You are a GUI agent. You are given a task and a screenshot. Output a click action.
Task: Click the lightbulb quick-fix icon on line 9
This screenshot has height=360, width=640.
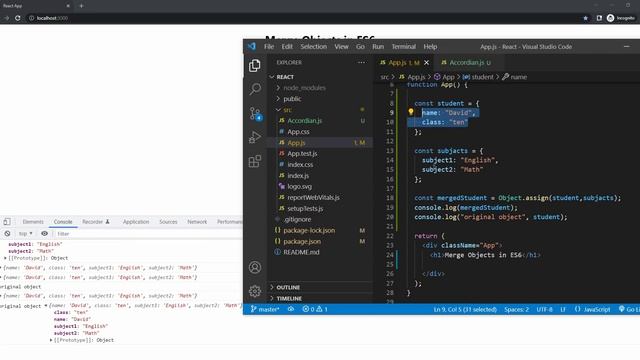click(411, 111)
